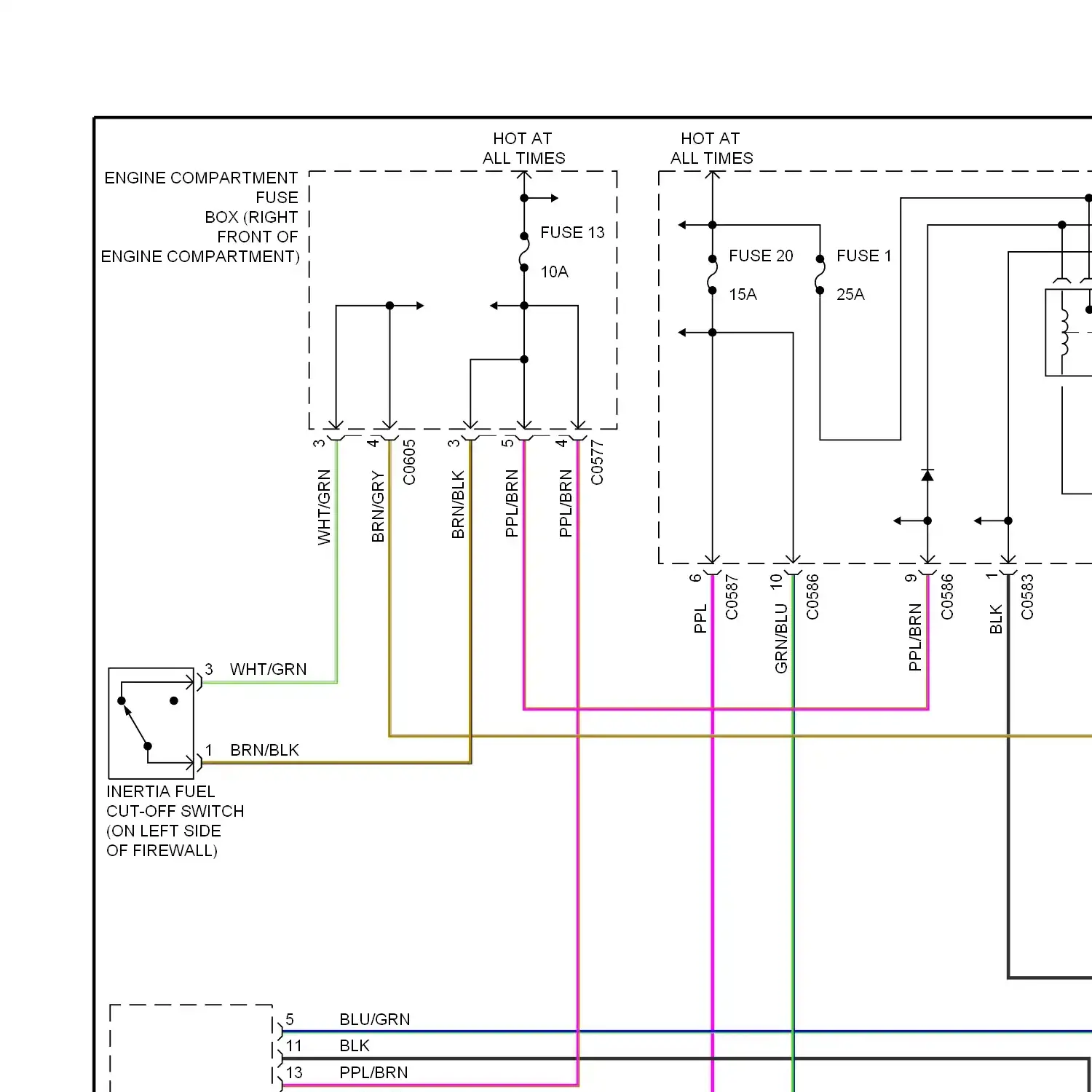Click the vertical BRN/GRY wire label
1092x1092 pixels.
(x=378, y=507)
